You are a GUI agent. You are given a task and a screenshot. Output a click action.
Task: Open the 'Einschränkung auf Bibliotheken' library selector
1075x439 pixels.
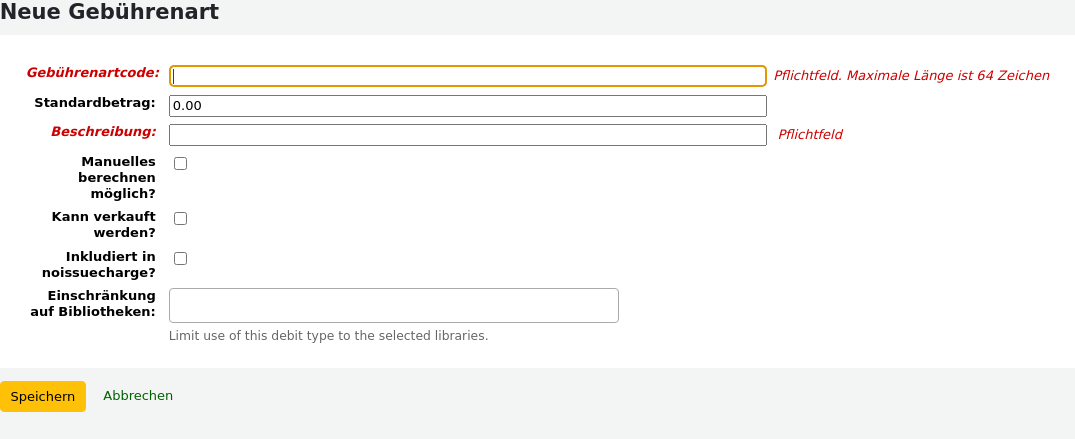point(394,305)
